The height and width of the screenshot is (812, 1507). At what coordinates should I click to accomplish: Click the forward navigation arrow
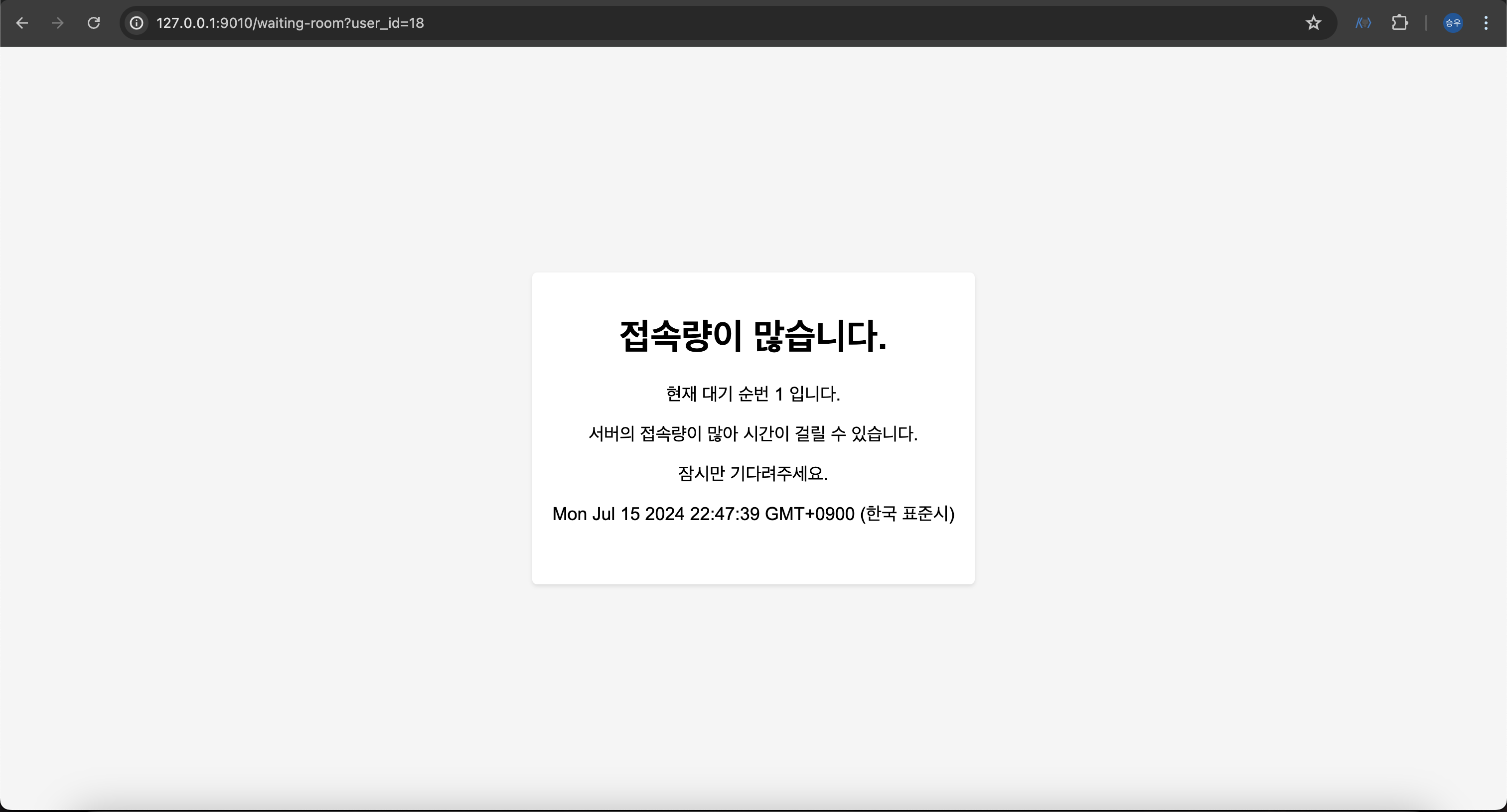point(57,23)
